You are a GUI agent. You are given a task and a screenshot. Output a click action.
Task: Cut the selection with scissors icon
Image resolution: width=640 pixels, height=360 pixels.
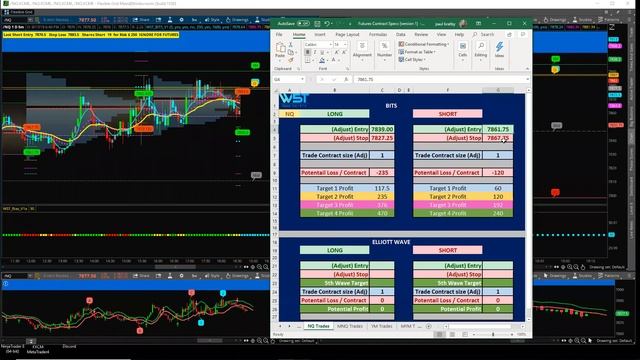click(291, 44)
